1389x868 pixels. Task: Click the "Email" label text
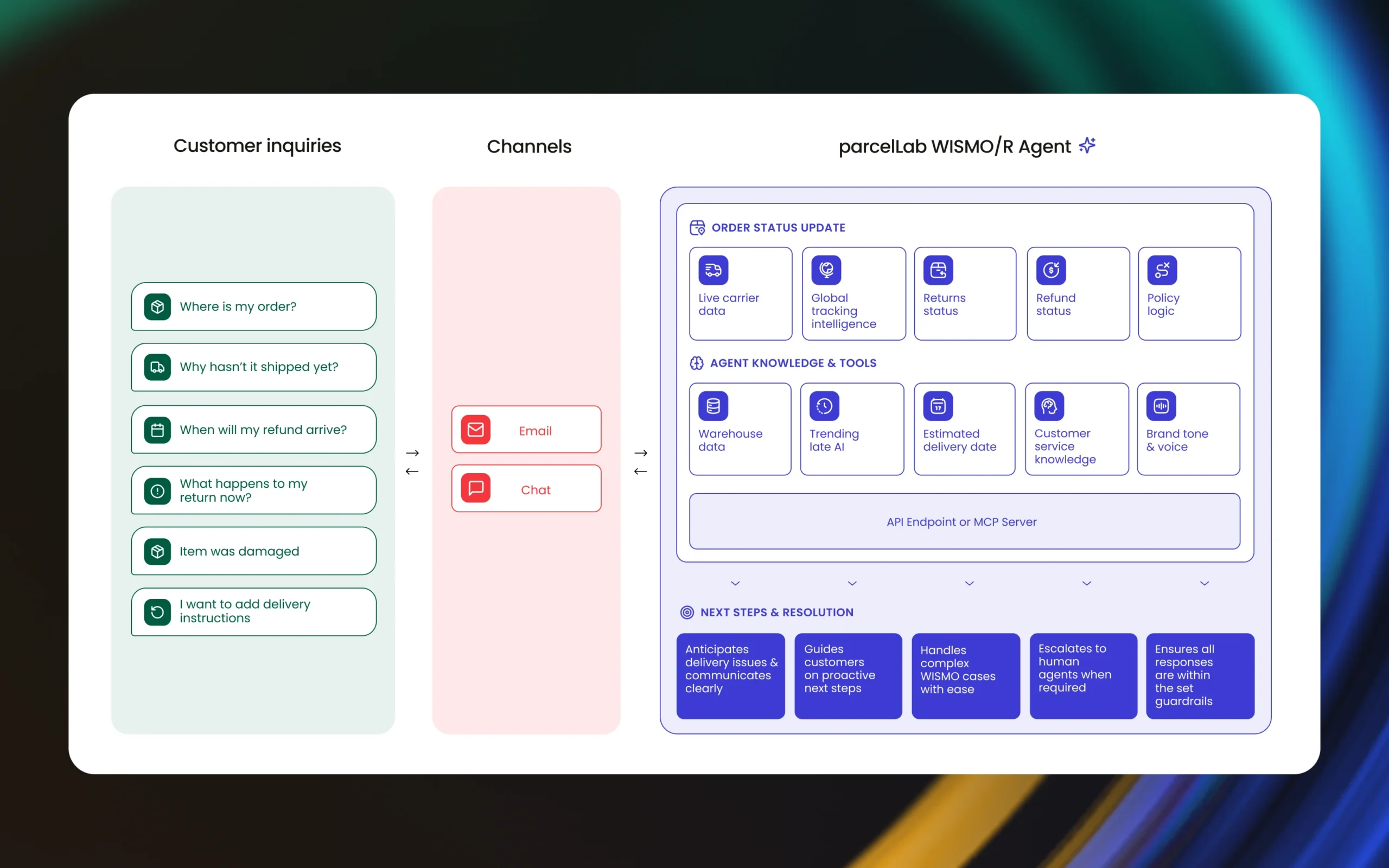536,431
